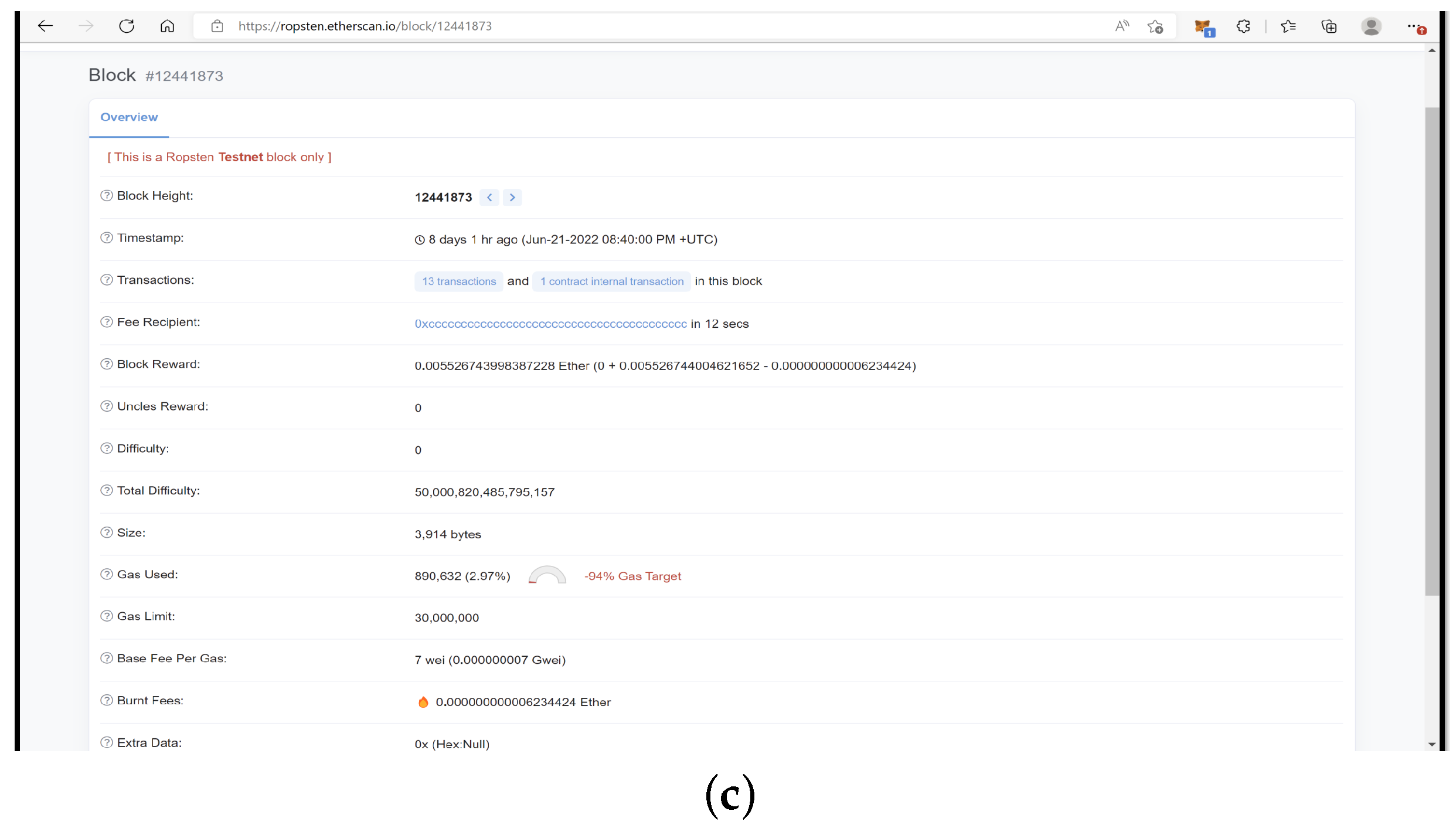Click help icon beside Burnt Fees
Screen dimensions: 1456x828
(106, 700)
